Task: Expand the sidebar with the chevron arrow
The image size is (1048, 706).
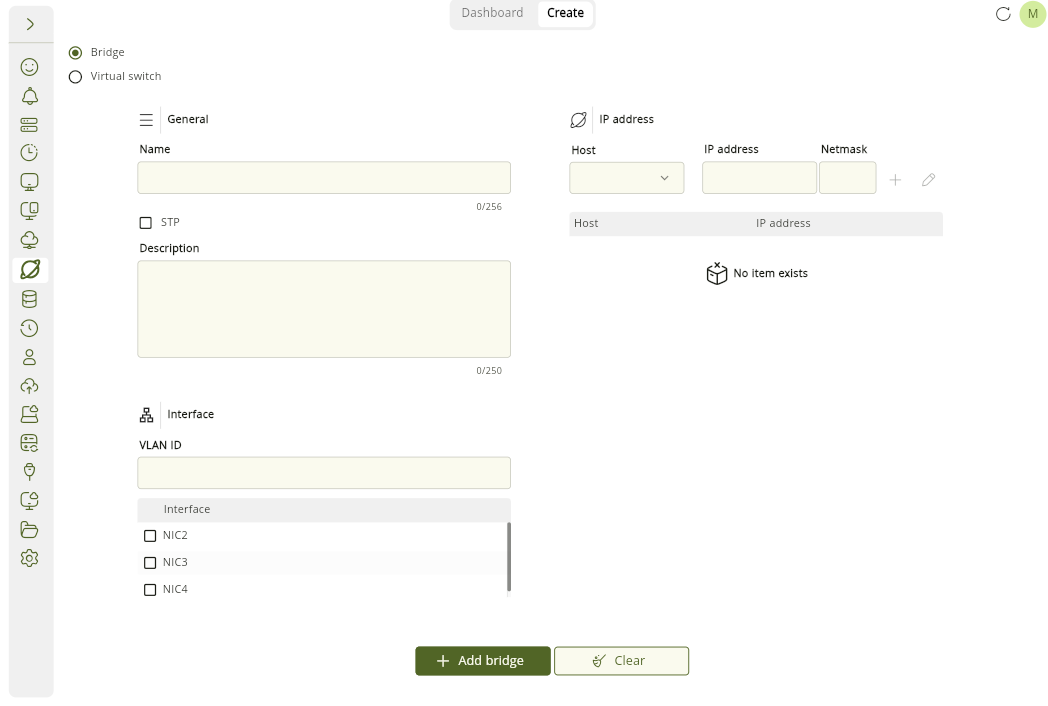Action: [30, 24]
